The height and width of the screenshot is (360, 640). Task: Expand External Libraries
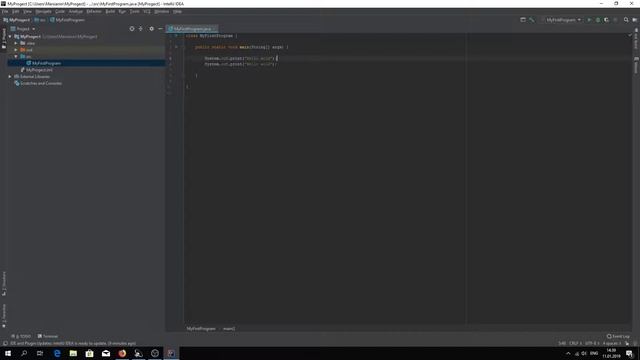tap(10, 76)
